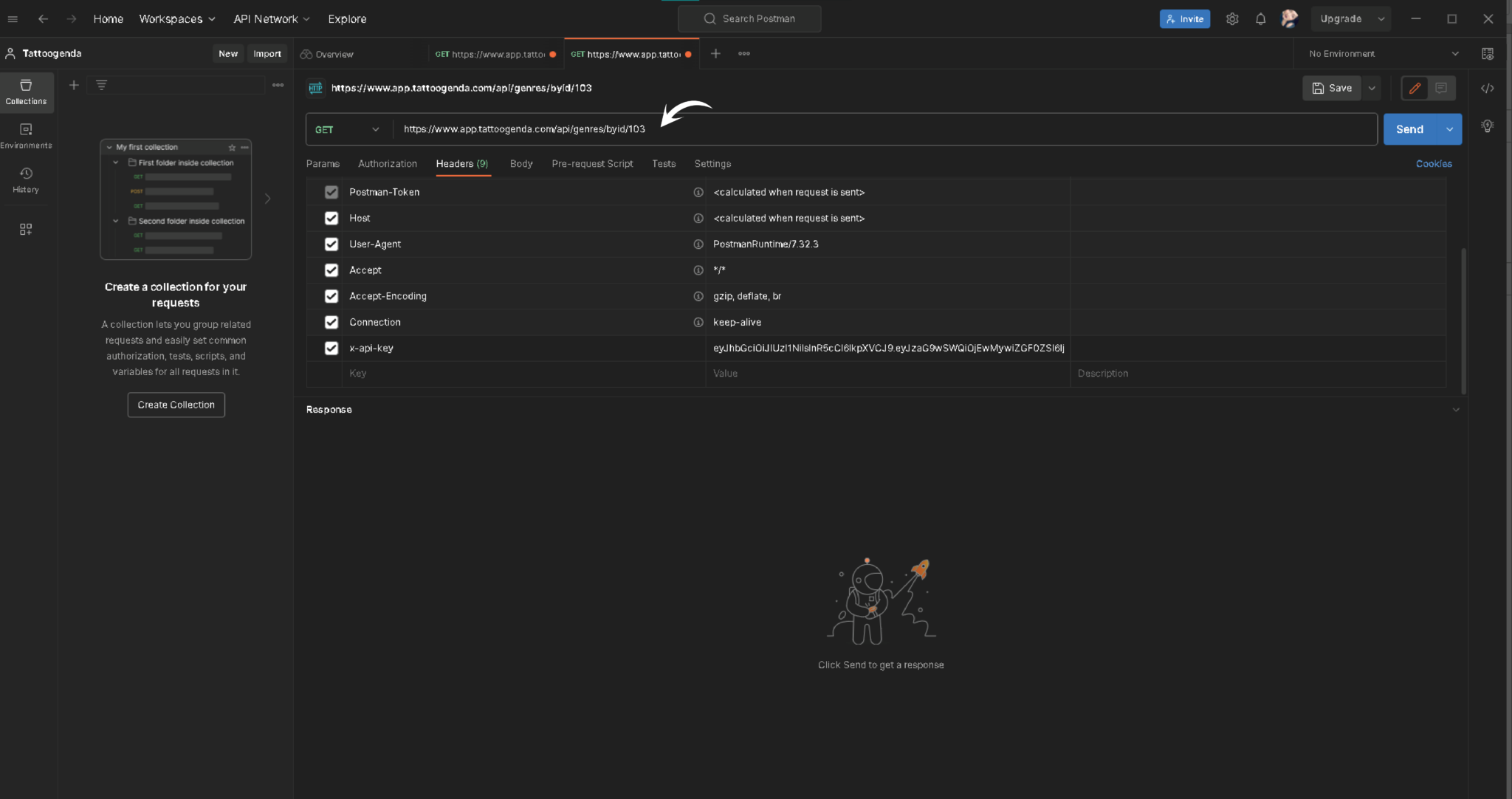Switch to the Settings tab
1512x799 pixels.
712,164
